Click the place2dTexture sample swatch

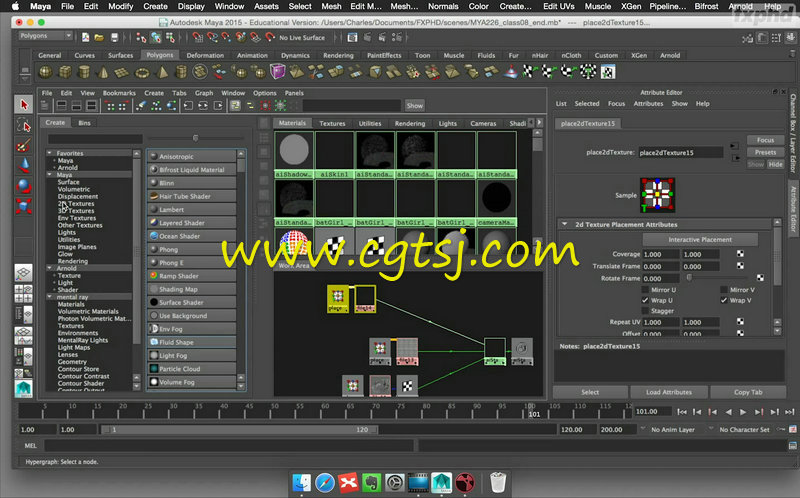click(657, 195)
